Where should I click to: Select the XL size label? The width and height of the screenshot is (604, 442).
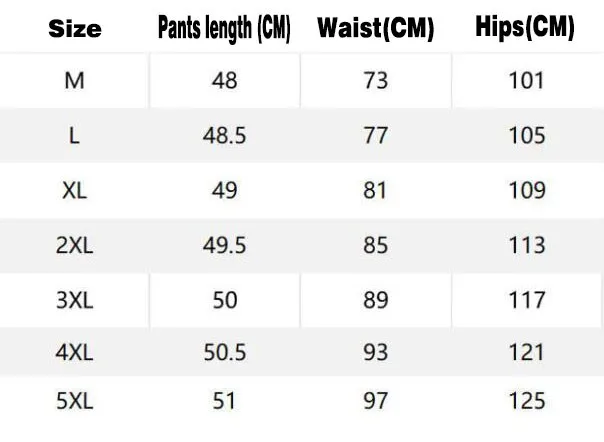tap(75, 190)
